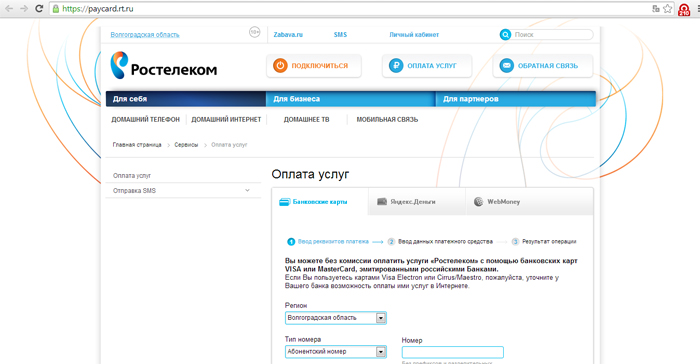The width and height of the screenshot is (700, 364).
Task: Open Личный кабинет link
Action: (x=414, y=34)
